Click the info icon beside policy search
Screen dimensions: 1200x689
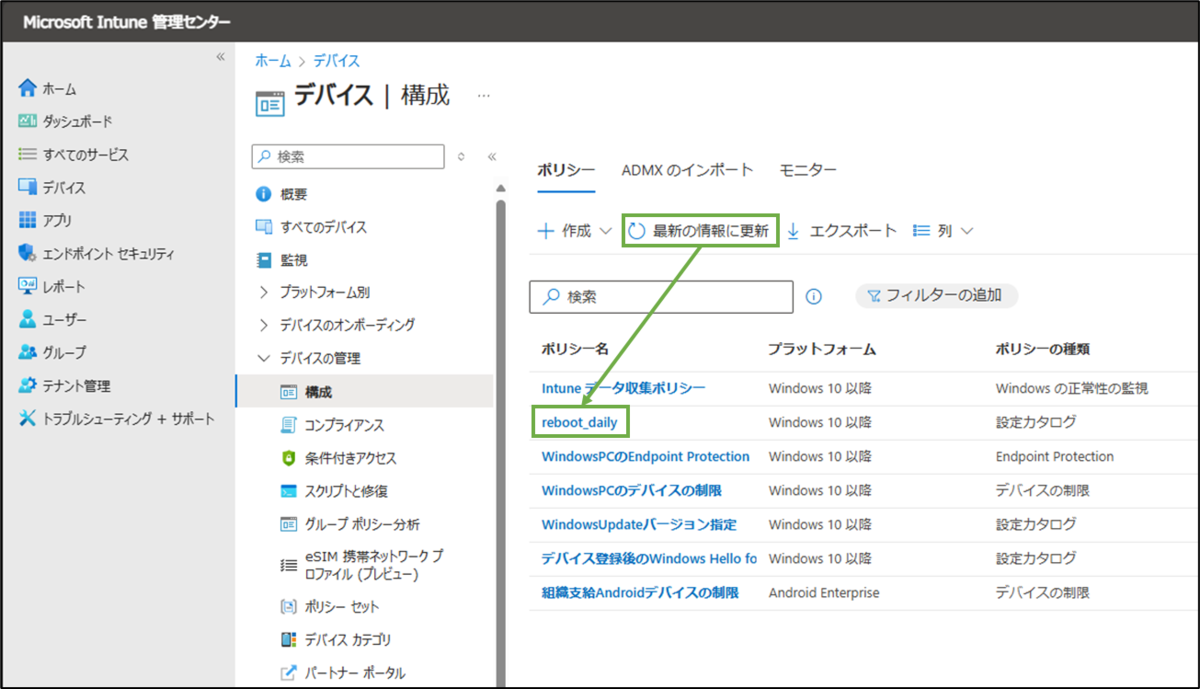pyautogui.click(x=814, y=297)
